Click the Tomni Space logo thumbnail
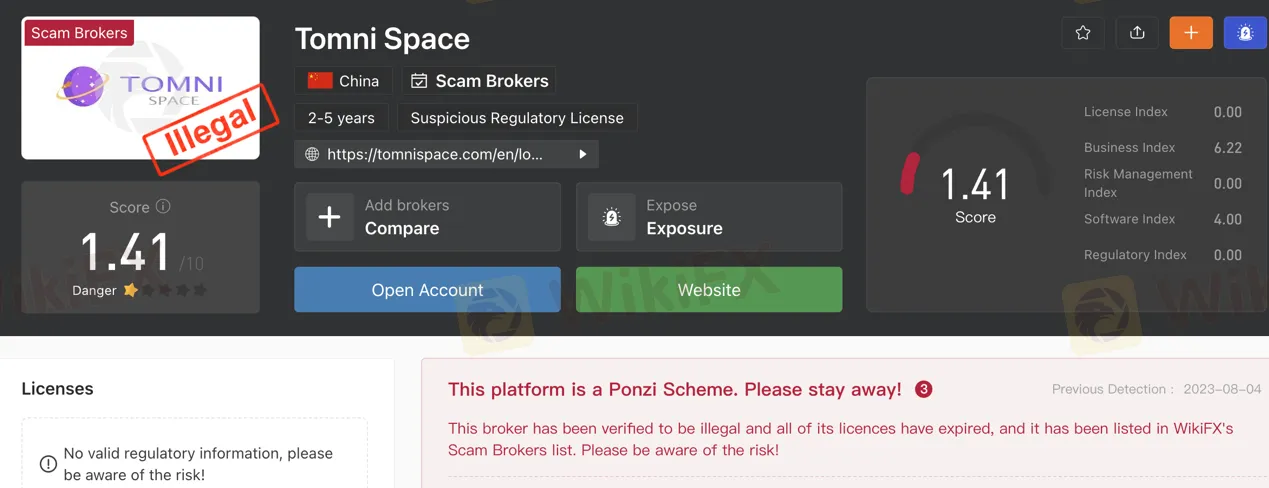 point(140,88)
